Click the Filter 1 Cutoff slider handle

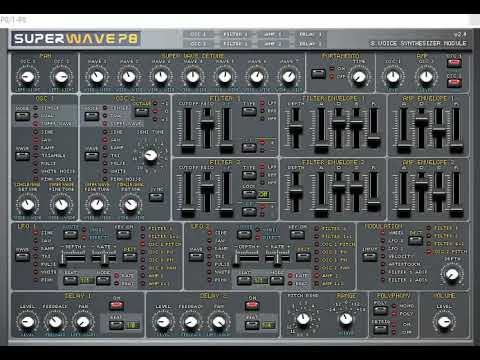tap(188, 148)
